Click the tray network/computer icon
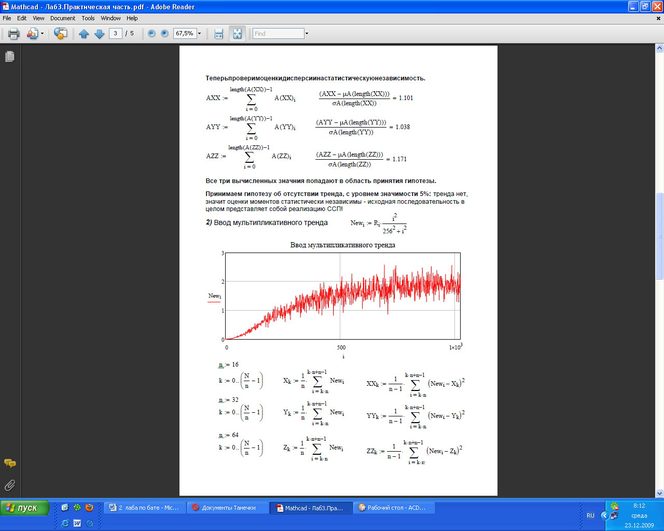Image resolution: width=664 pixels, height=531 pixels. click(614, 515)
